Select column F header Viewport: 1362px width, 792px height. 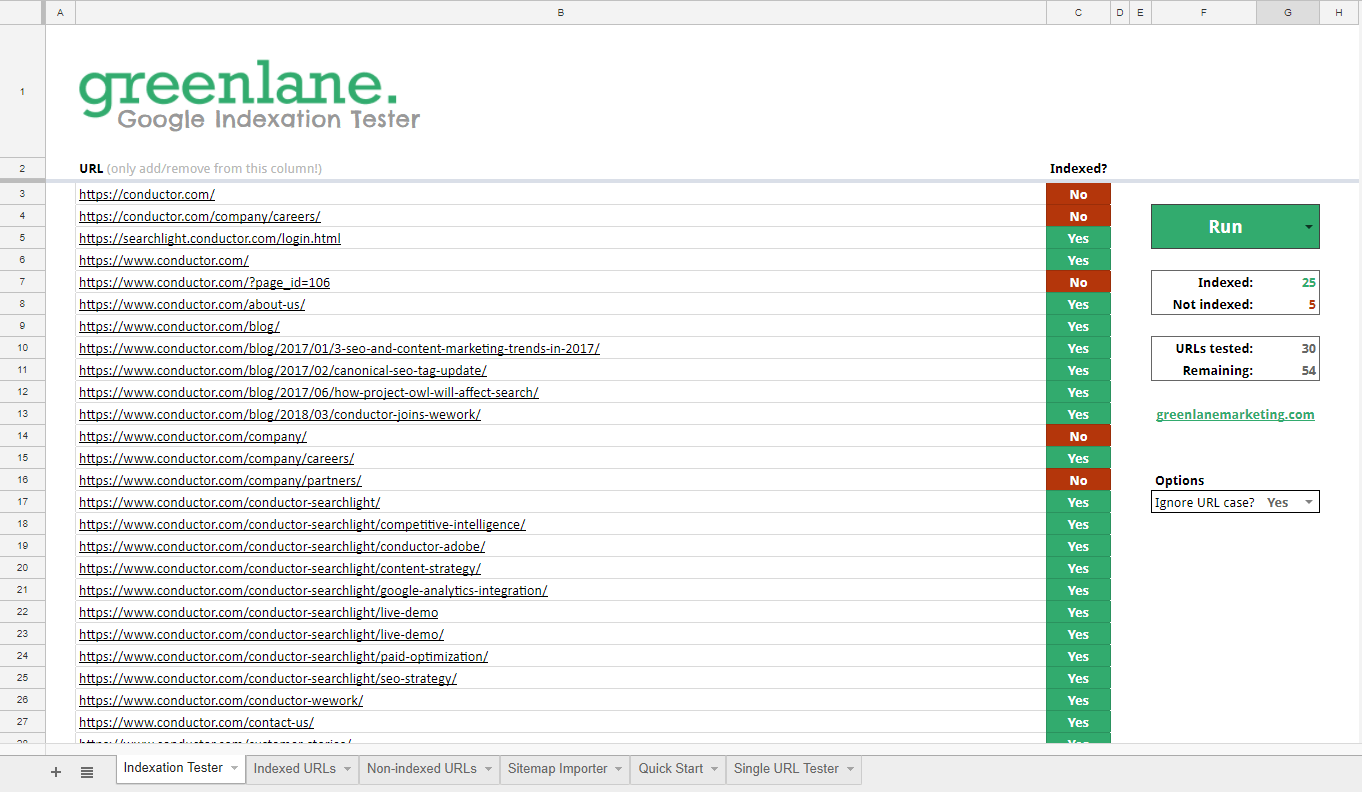[x=1203, y=12]
